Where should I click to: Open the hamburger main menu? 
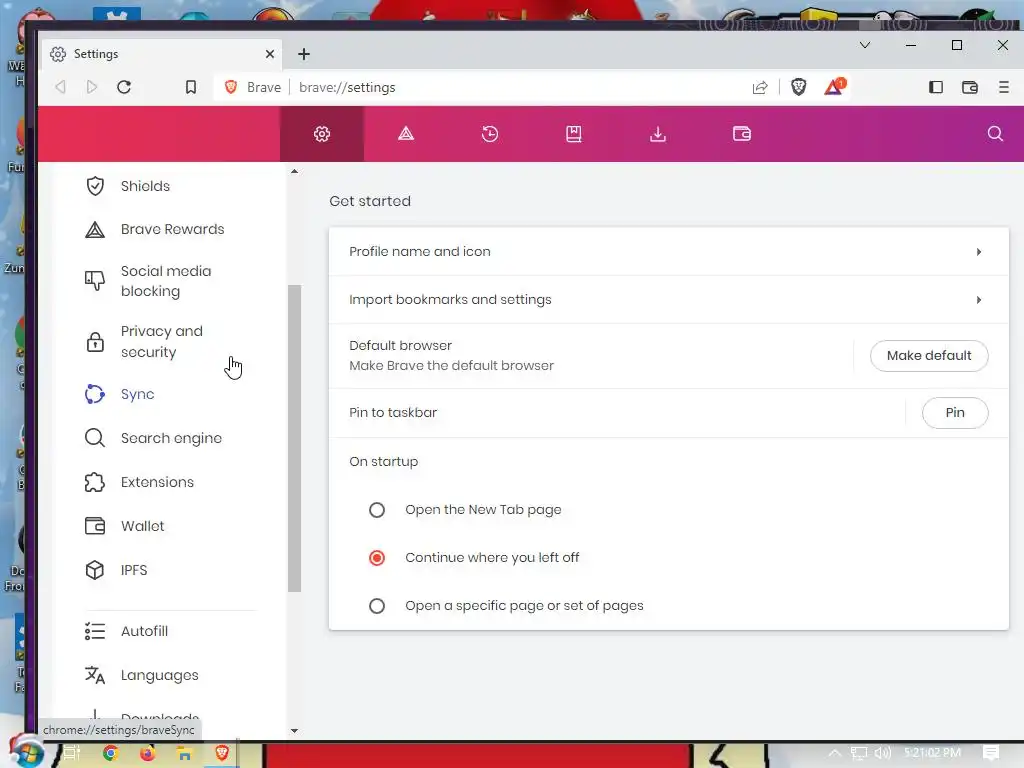[x=1004, y=87]
